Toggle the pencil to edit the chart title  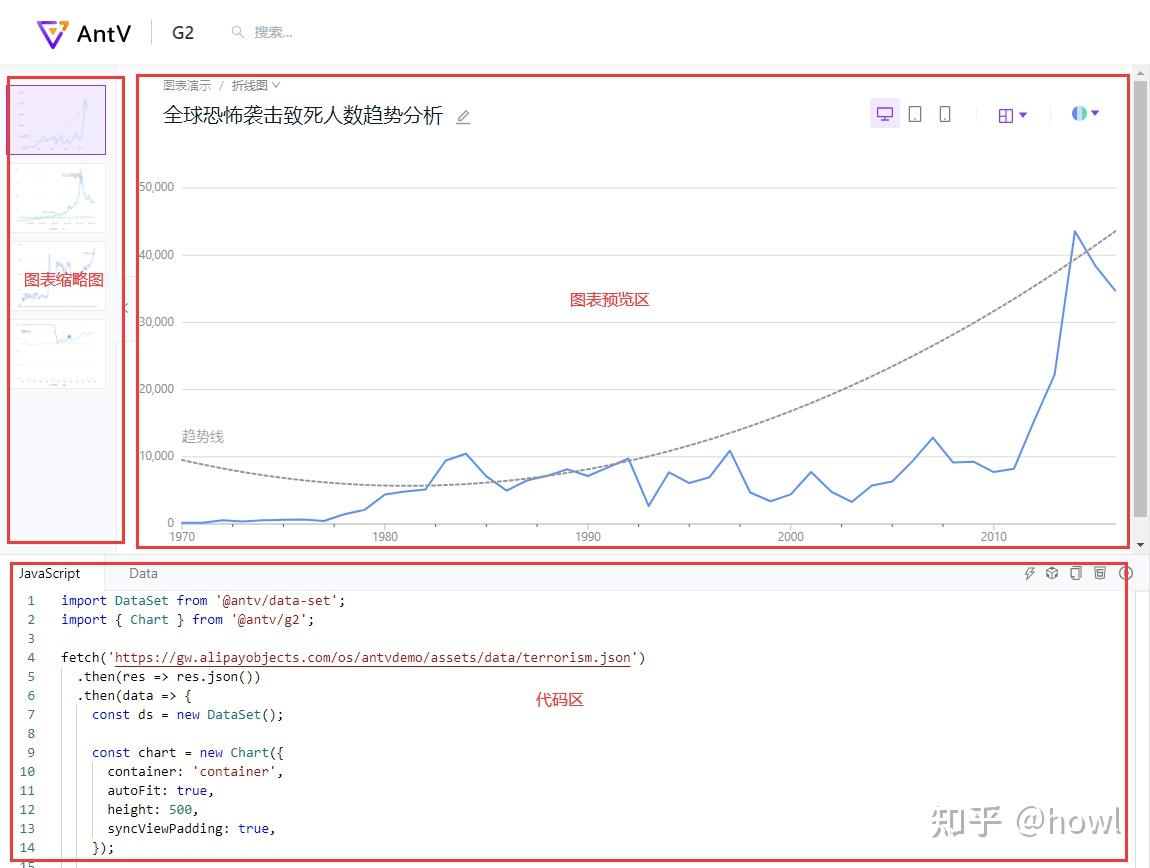click(x=462, y=117)
